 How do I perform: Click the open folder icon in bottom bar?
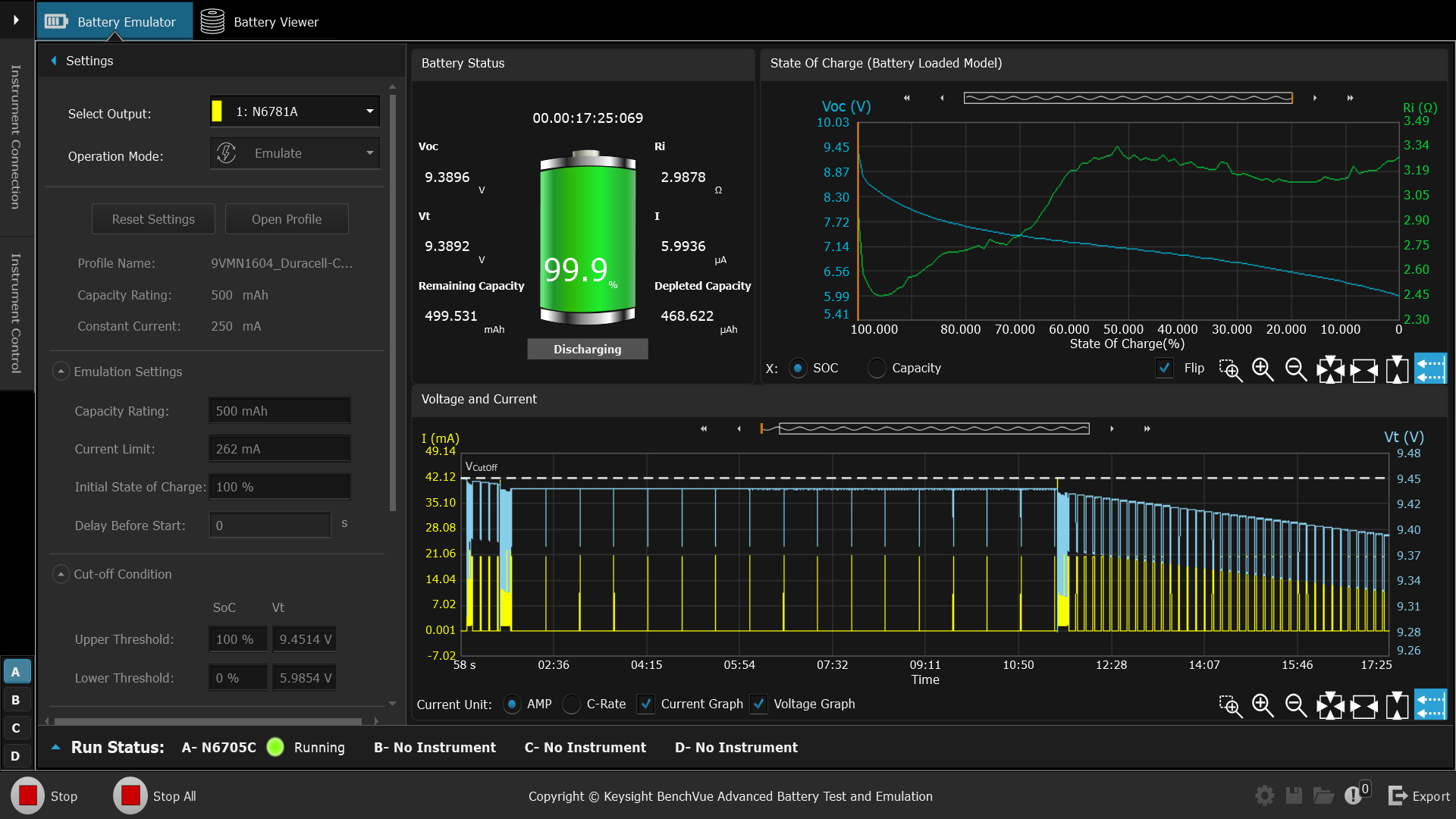tap(1323, 795)
